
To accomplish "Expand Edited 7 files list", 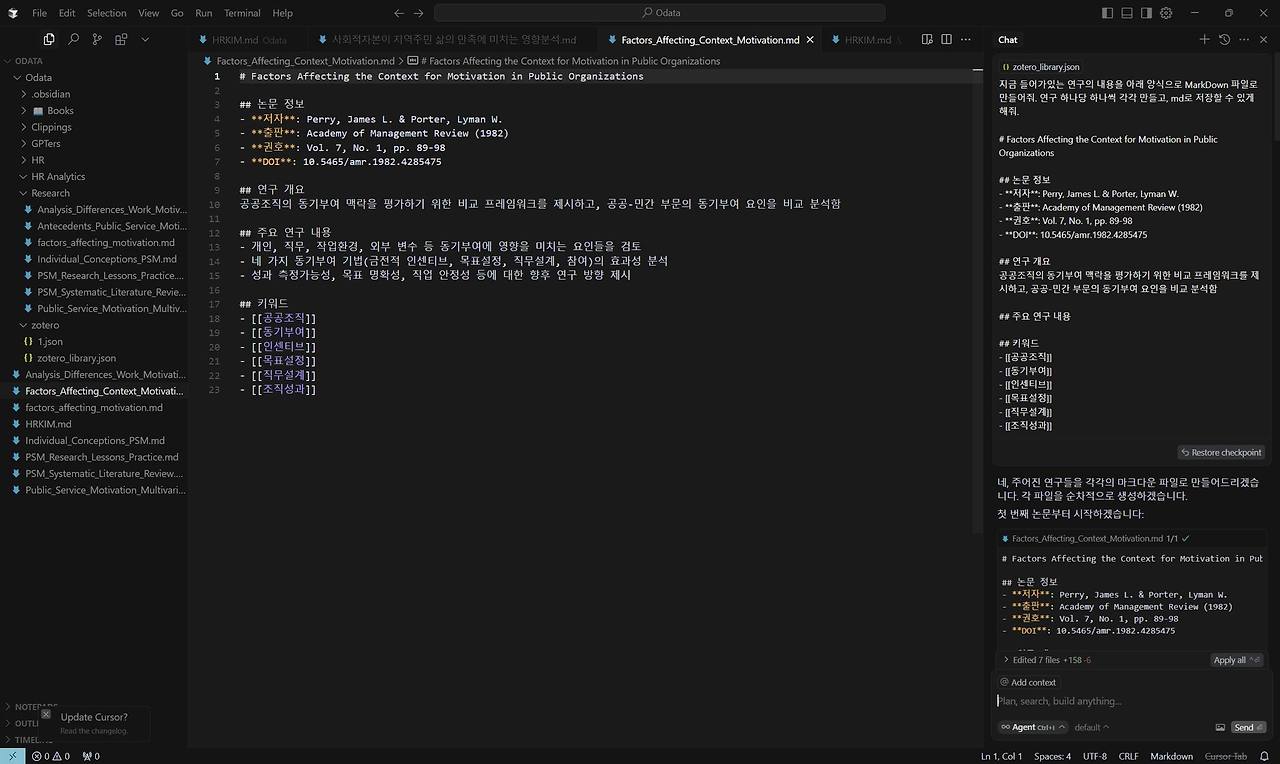I will [1048, 660].
